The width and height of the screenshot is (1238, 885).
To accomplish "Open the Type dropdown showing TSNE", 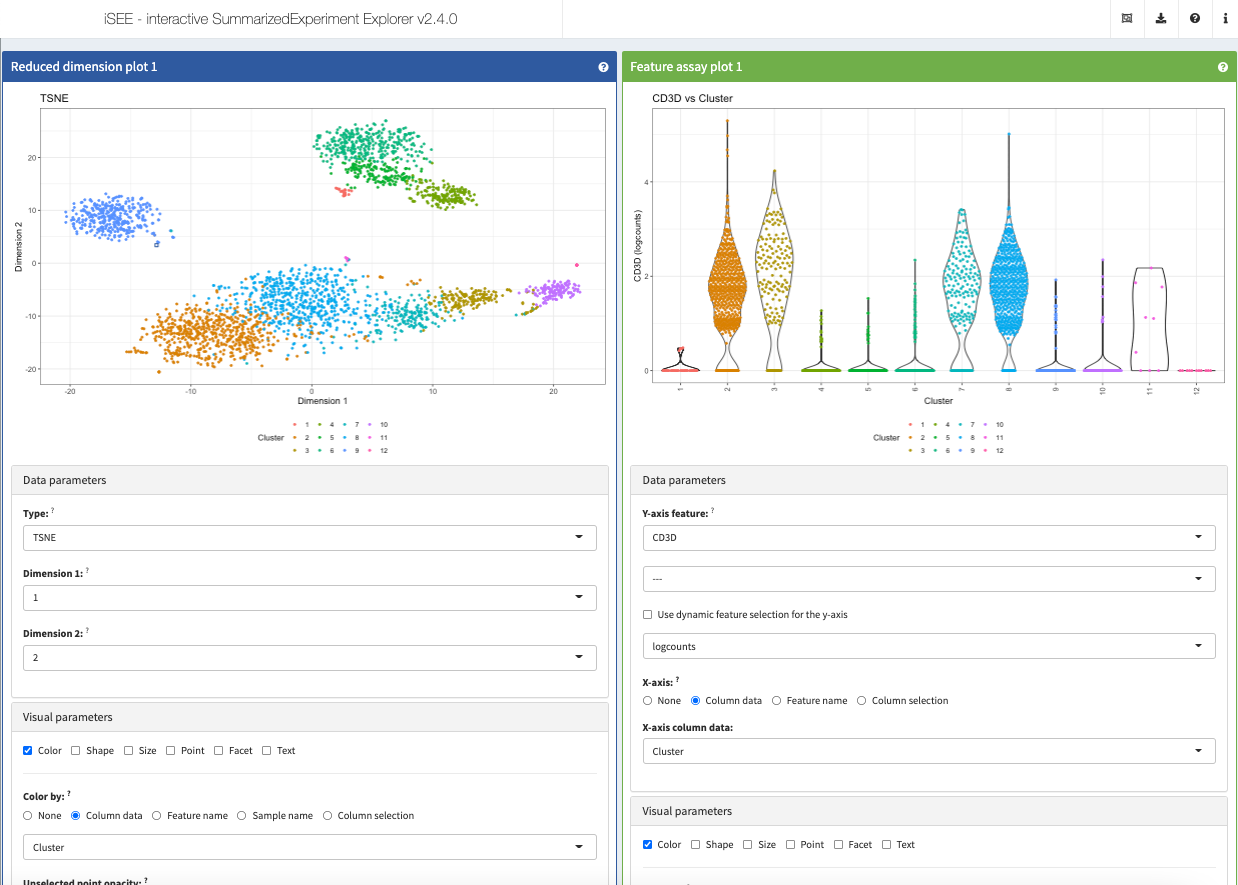I will click(309, 538).
